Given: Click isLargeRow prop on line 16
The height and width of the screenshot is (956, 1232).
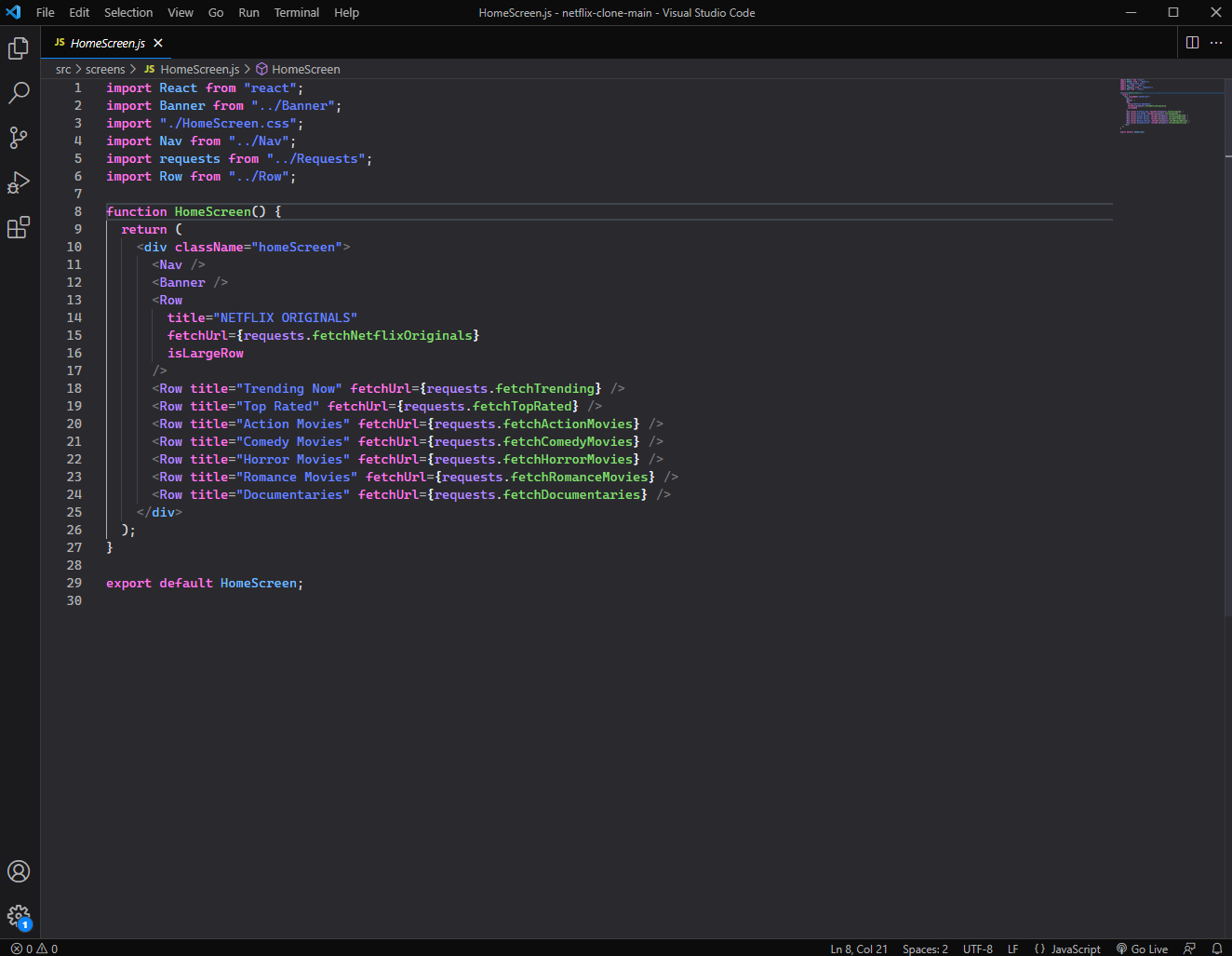Looking at the screenshot, I should [x=206, y=353].
